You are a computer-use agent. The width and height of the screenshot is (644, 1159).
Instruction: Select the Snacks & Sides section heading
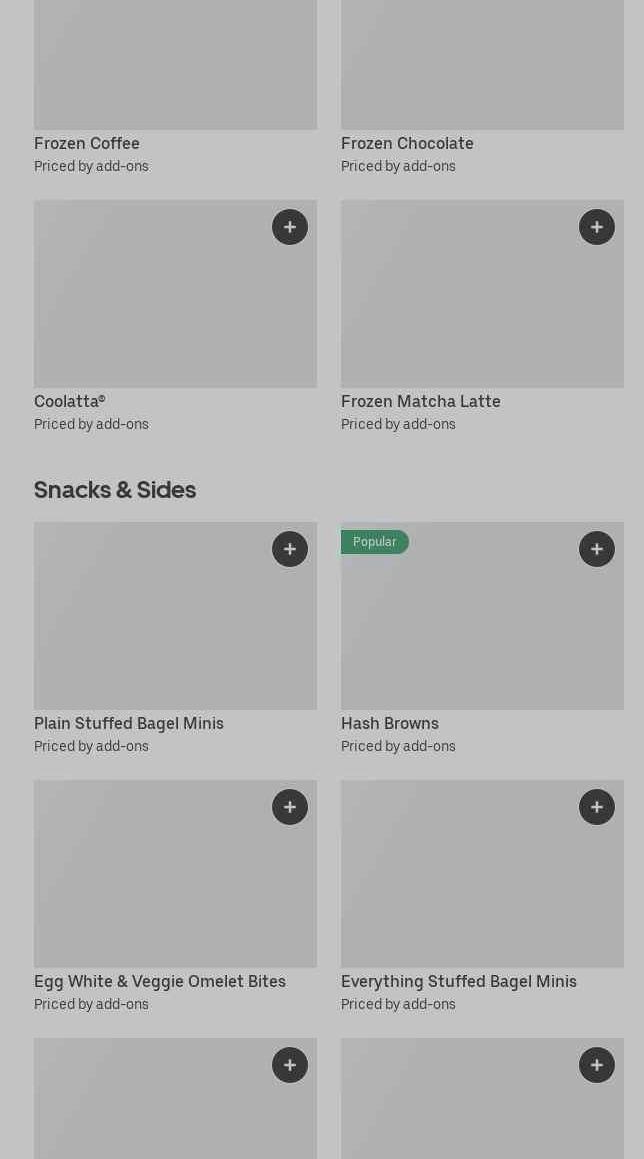point(115,490)
